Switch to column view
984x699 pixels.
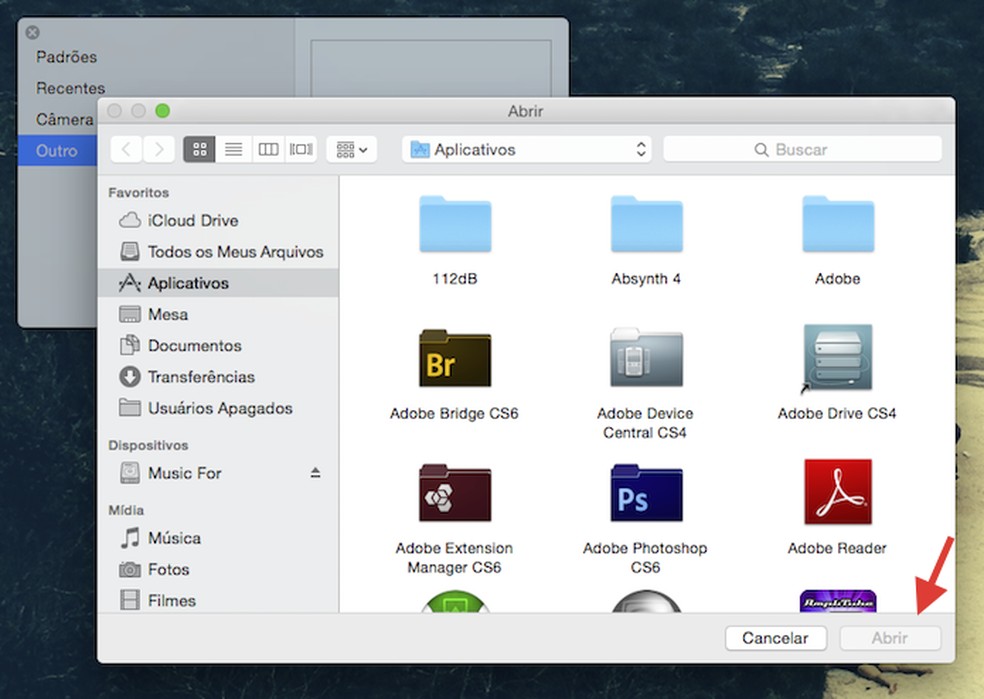(267, 148)
